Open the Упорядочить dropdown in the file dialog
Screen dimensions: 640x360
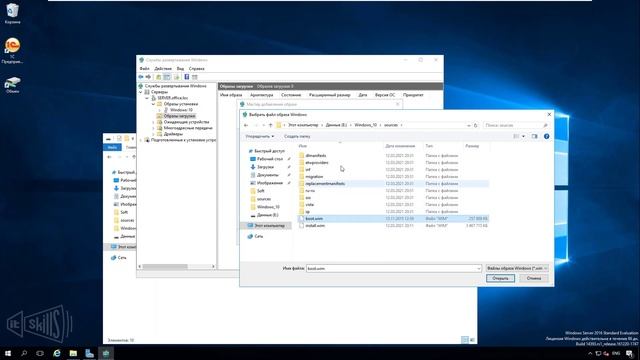tap(260, 136)
